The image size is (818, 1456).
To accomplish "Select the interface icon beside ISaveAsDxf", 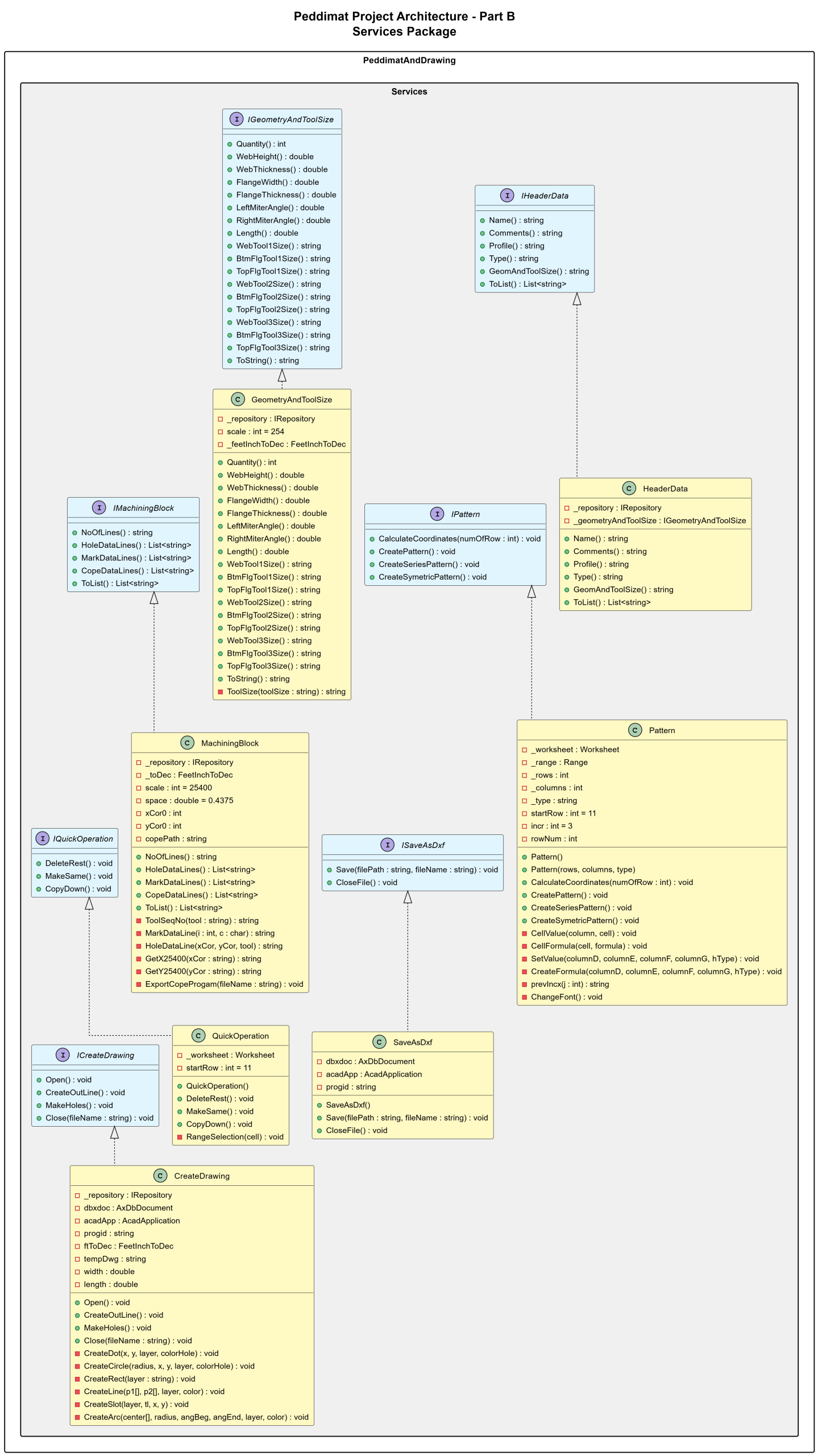I will point(387,845).
